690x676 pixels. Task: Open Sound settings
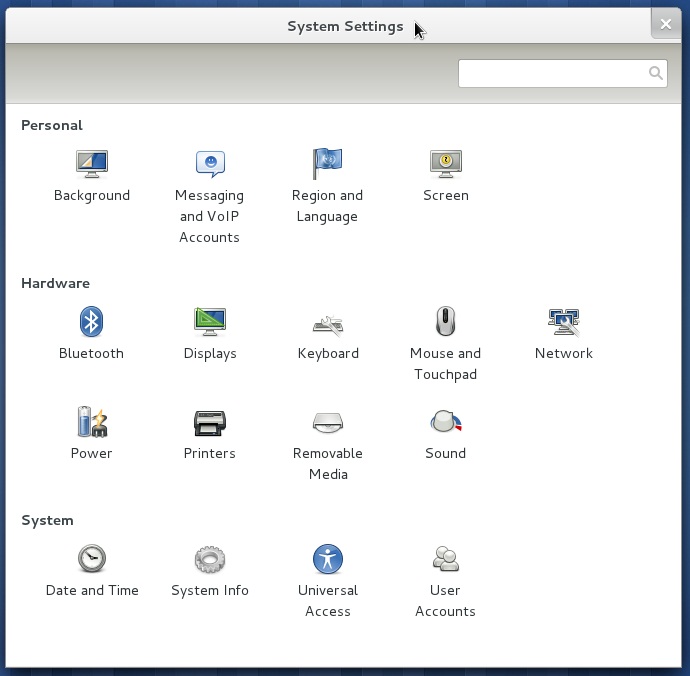(x=445, y=422)
